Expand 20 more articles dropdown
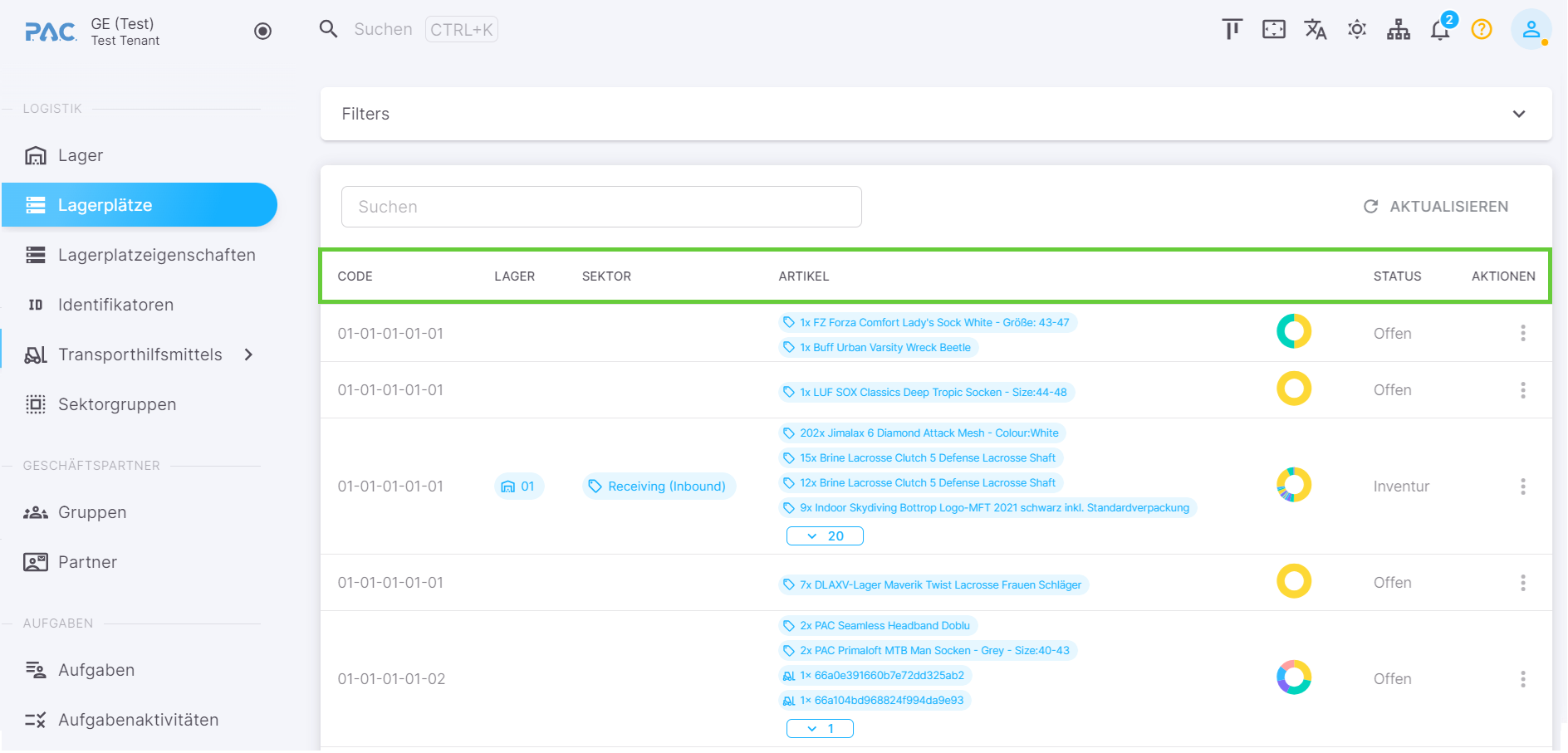This screenshot has height=753, width=1568. 825,536
